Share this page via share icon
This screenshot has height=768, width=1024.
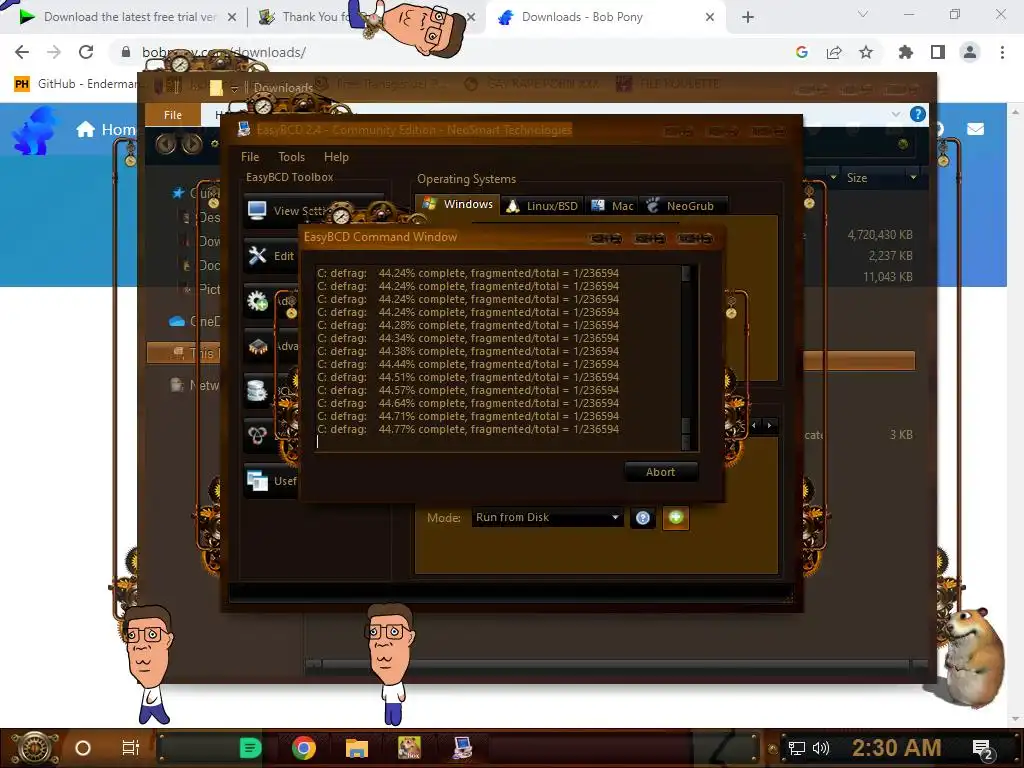pyautogui.click(x=834, y=52)
